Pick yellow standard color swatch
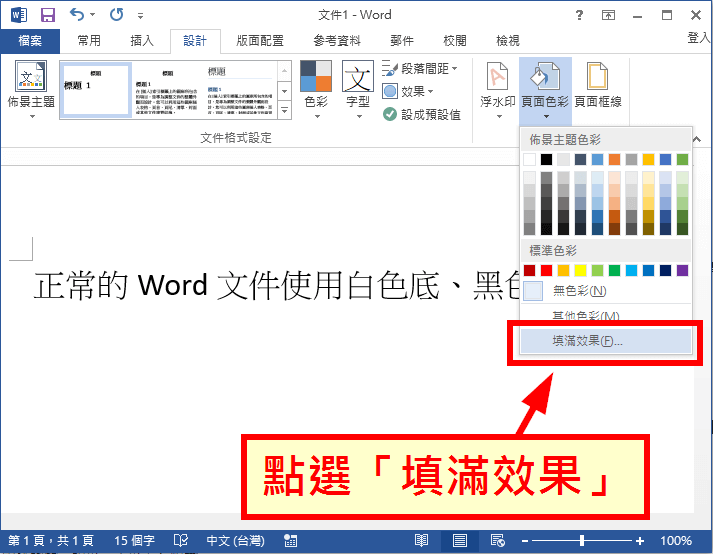Screen dimensions: 713x554 pyautogui.click(x=580, y=270)
